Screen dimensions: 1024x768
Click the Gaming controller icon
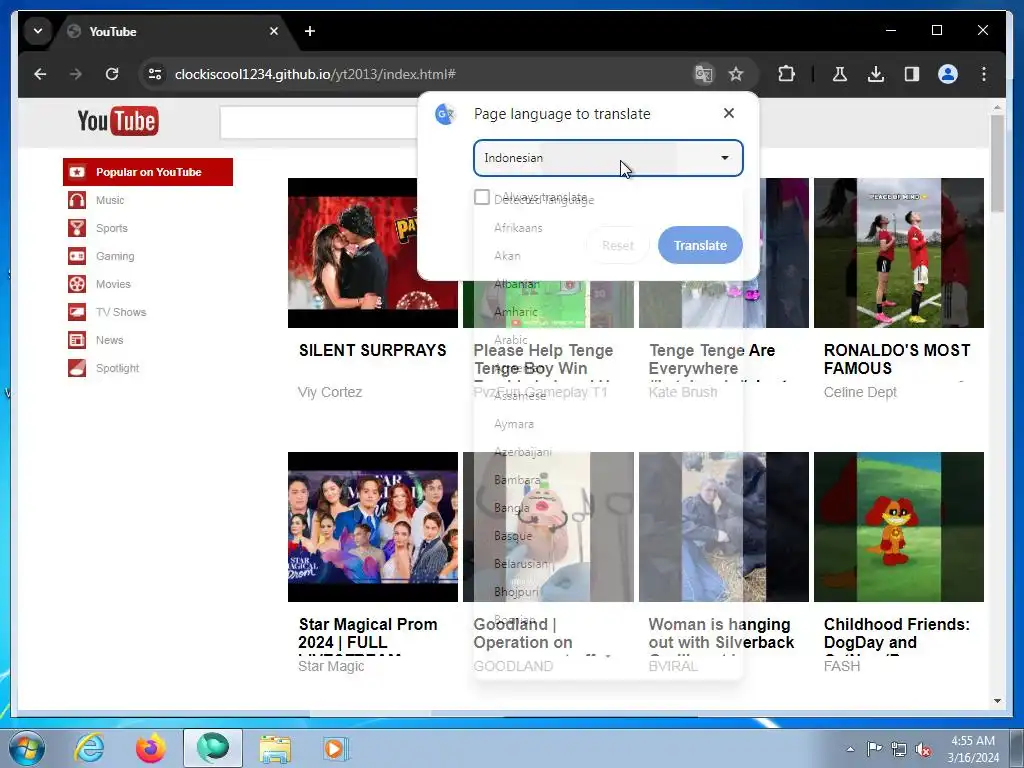[77, 256]
